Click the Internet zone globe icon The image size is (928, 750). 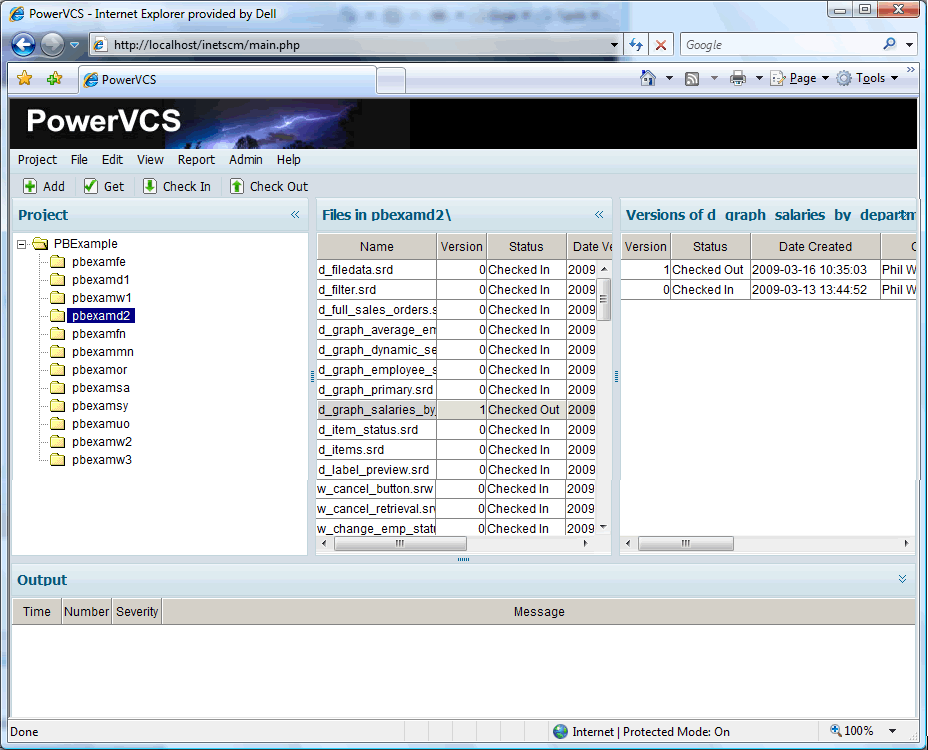(560, 732)
